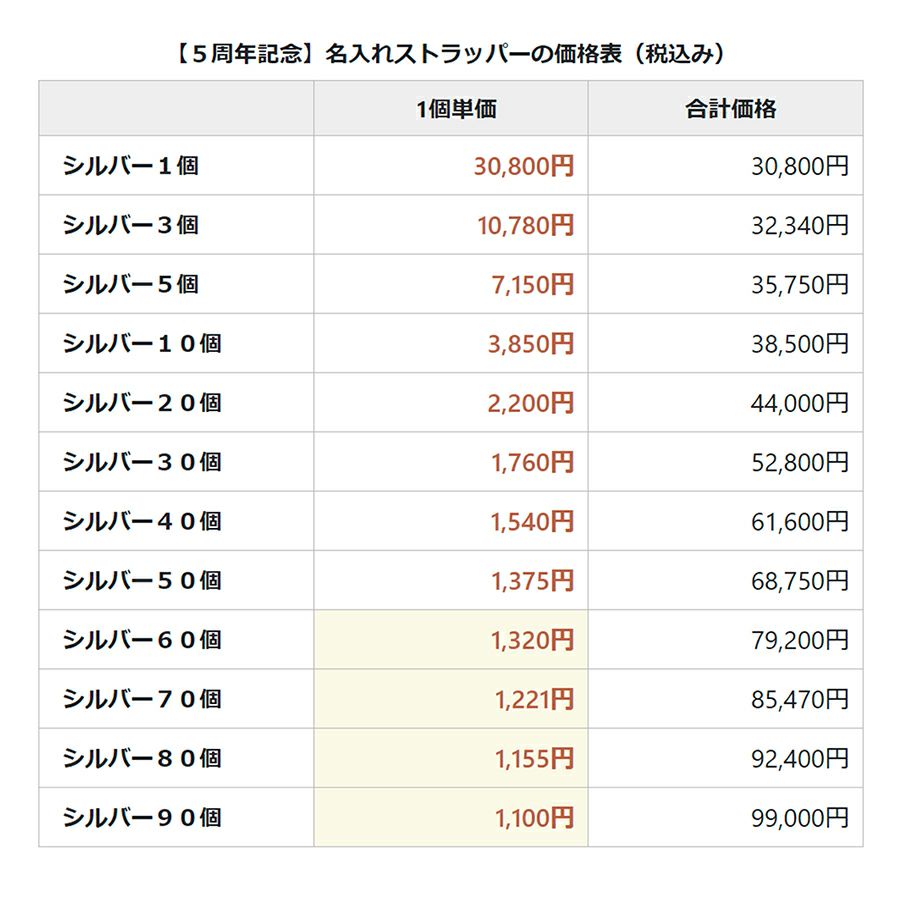Click the 1,375円 unit price cell
This screenshot has height=900, width=900.
(532, 580)
